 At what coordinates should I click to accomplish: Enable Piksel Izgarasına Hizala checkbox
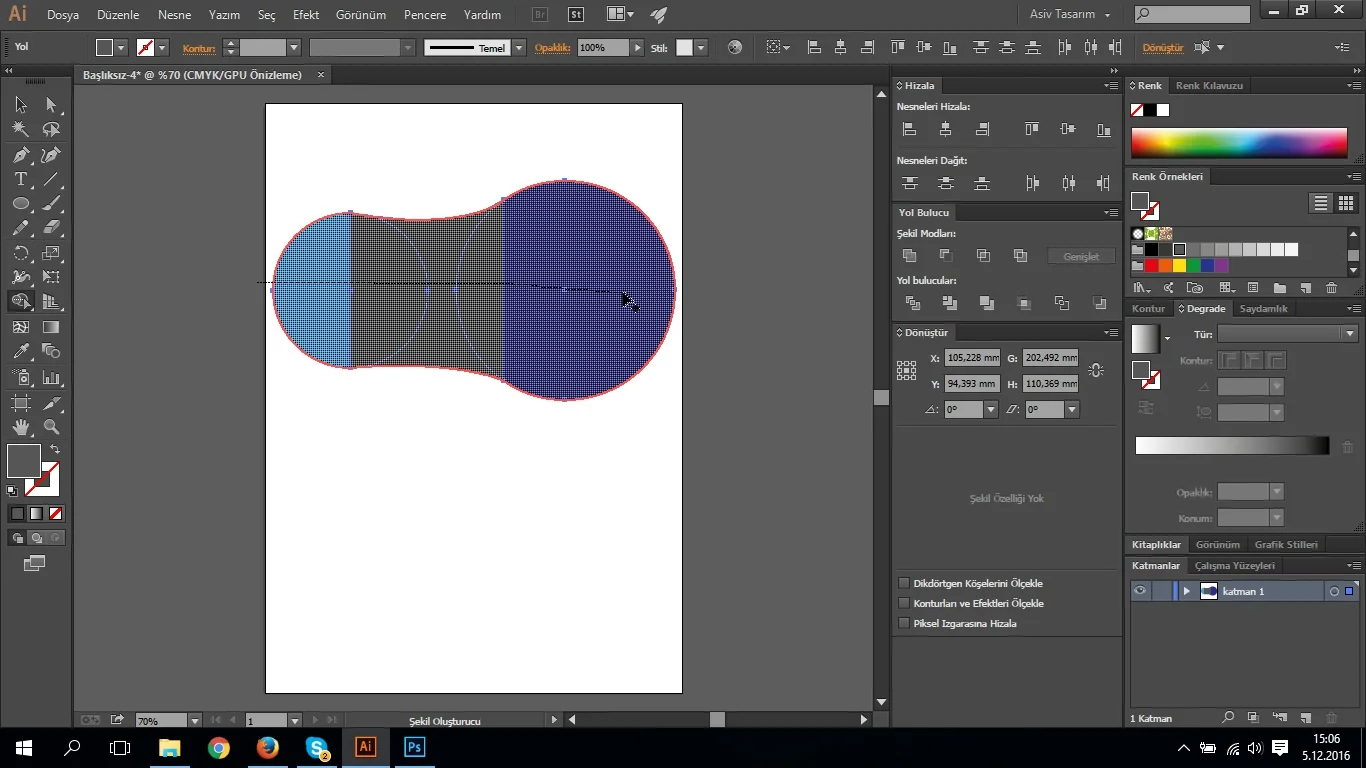coord(904,623)
